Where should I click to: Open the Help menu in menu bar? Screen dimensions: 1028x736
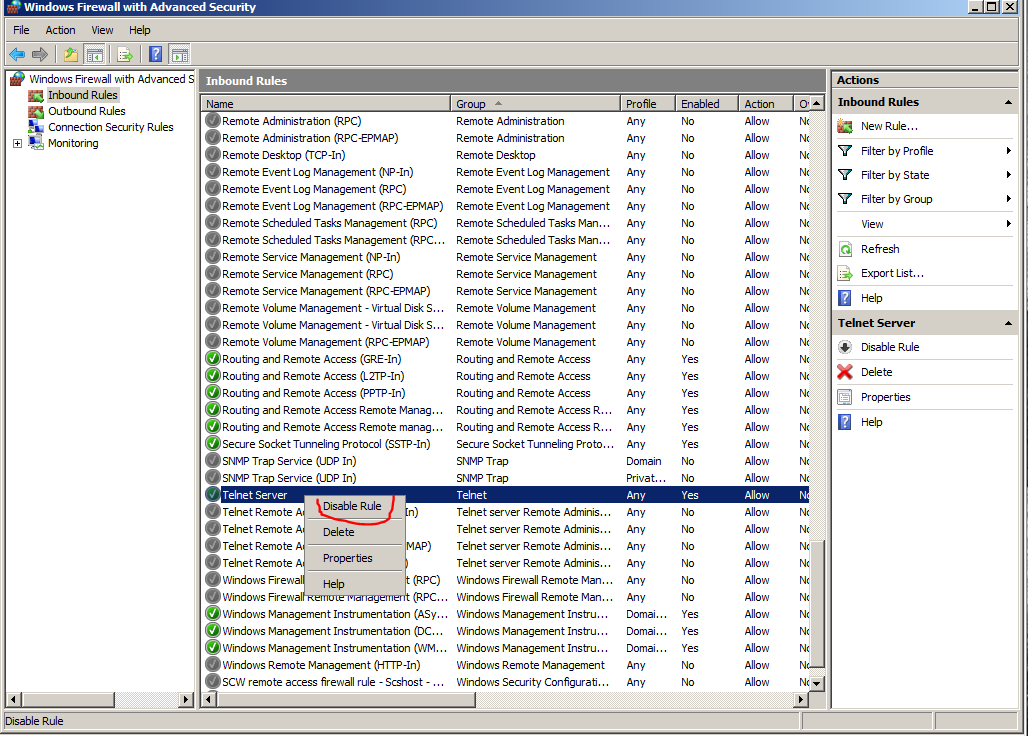click(x=140, y=30)
